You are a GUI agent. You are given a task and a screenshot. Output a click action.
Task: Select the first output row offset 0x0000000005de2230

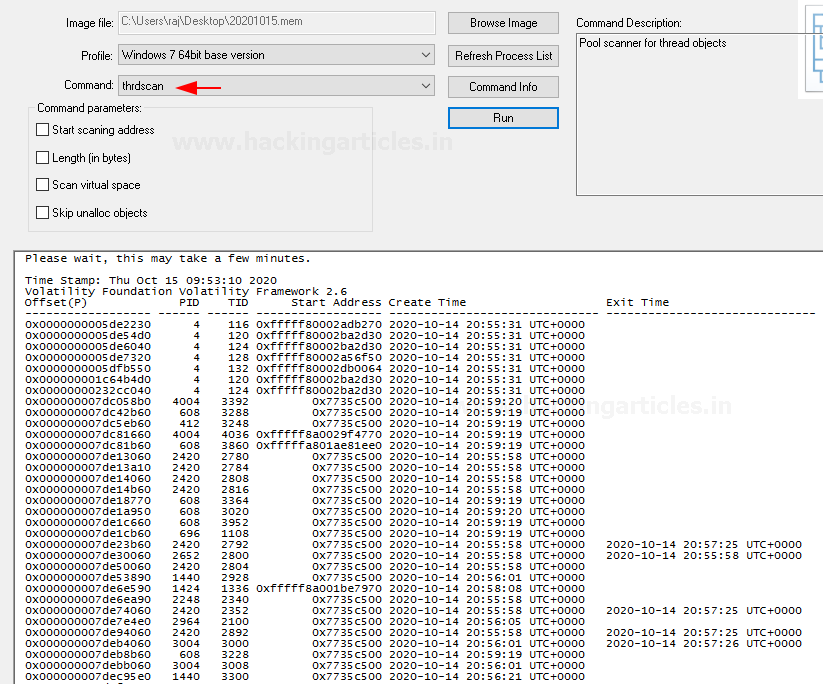pyautogui.click(x=88, y=325)
